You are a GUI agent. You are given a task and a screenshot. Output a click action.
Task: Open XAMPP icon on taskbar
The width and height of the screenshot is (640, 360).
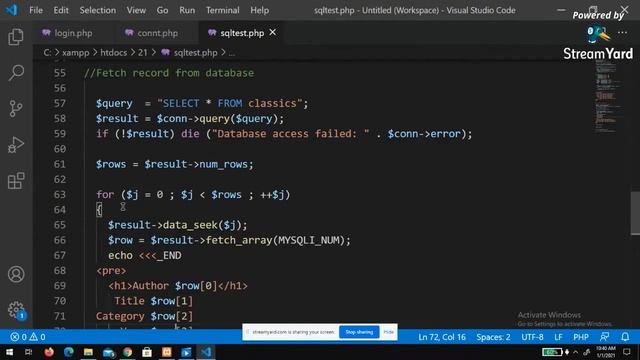pyautogui.click(x=167, y=352)
